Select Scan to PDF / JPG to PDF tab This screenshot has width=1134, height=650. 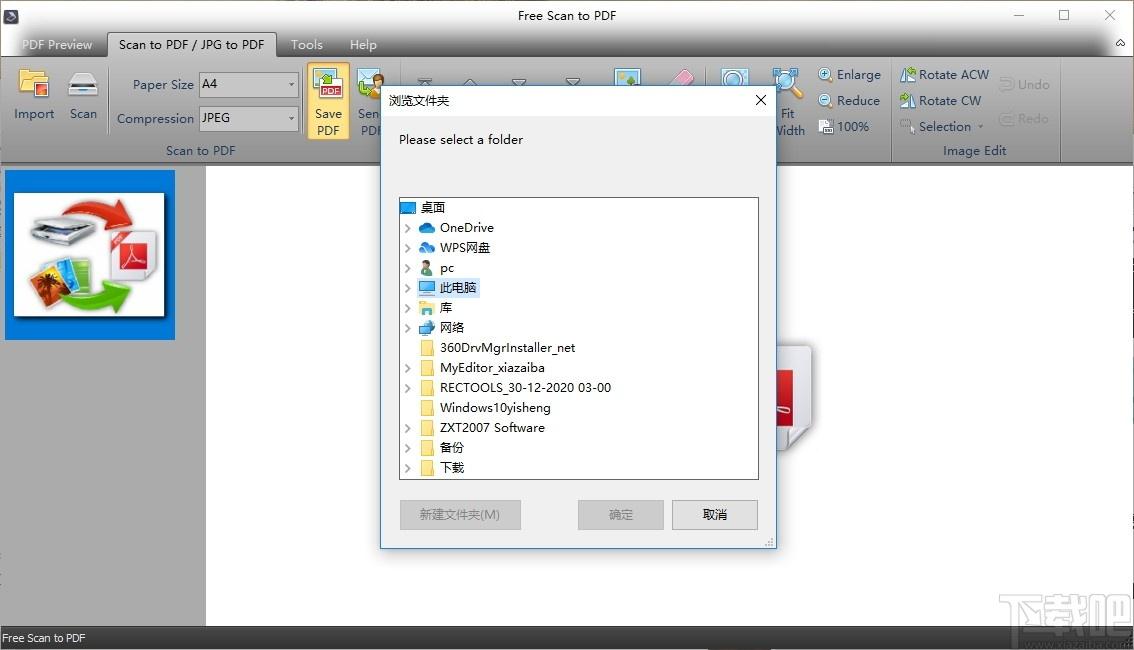pyautogui.click(x=192, y=45)
